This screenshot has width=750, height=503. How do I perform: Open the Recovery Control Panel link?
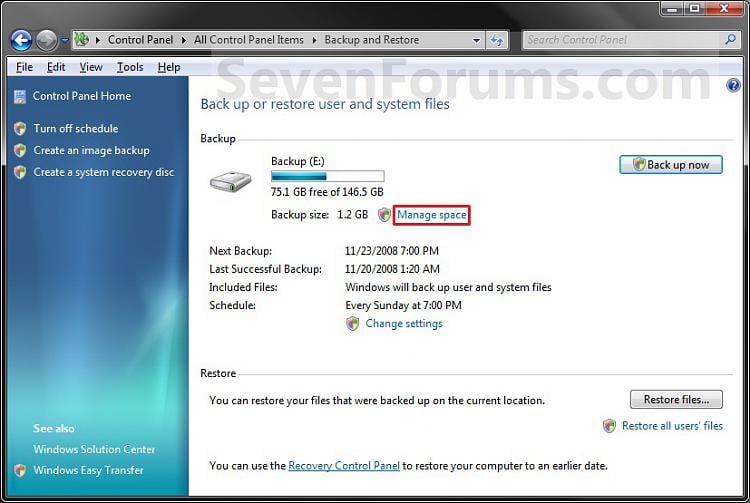(x=344, y=466)
